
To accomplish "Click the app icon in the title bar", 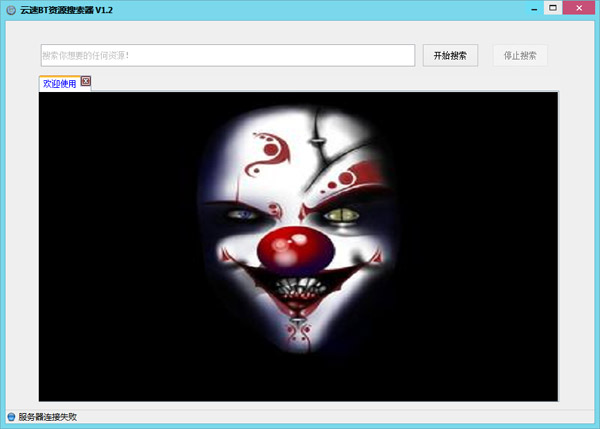I will [x=11, y=9].
